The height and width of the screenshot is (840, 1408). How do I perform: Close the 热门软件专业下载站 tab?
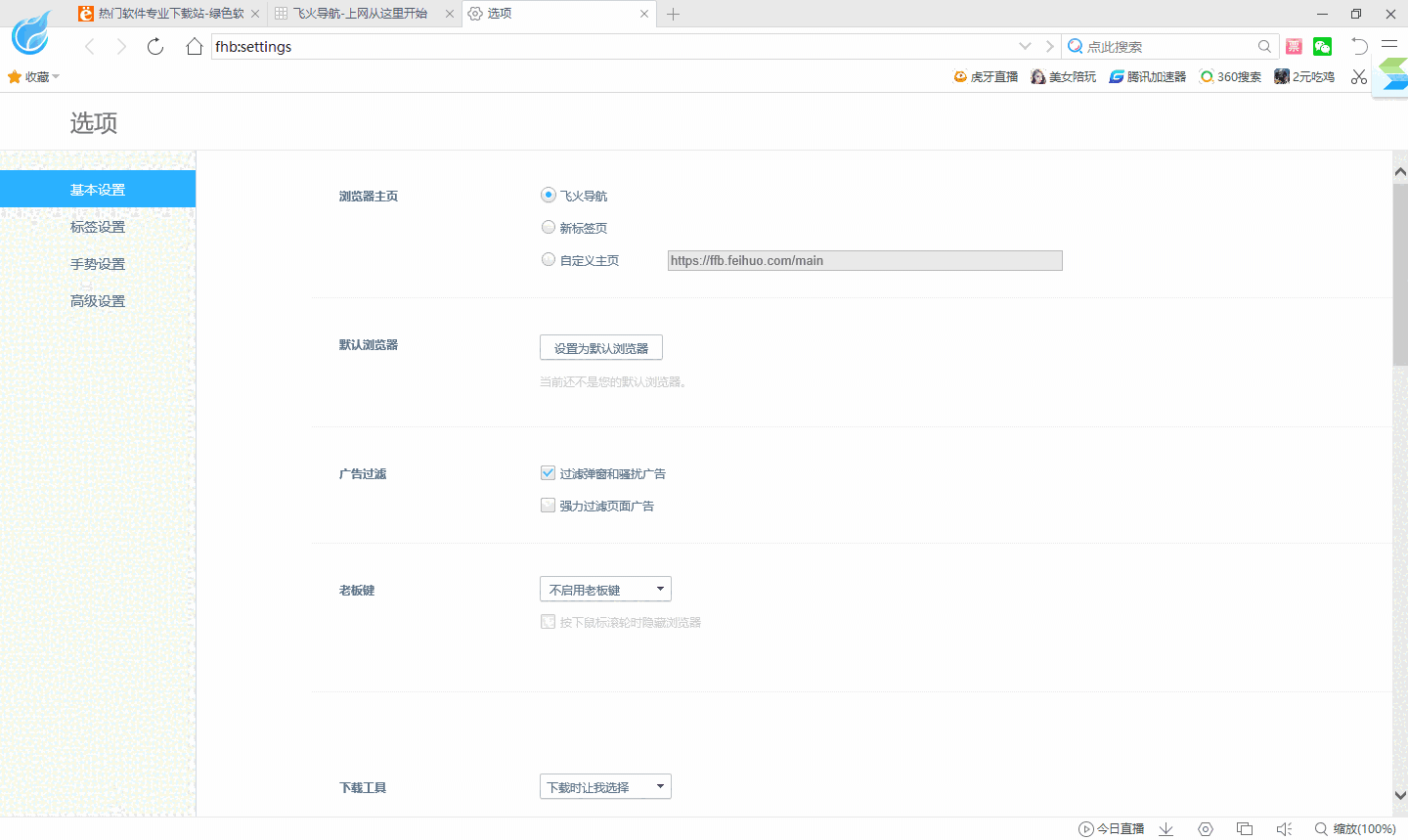[x=255, y=14]
